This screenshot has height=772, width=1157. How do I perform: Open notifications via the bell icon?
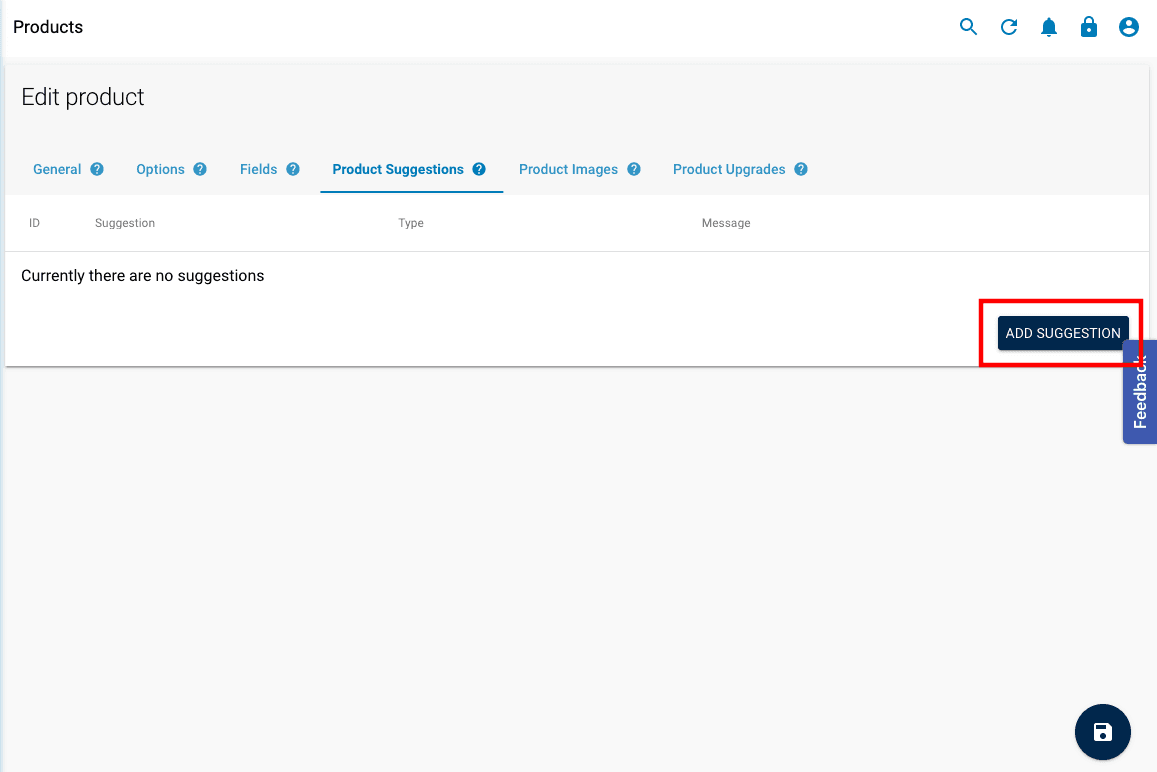pyautogui.click(x=1049, y=27)
